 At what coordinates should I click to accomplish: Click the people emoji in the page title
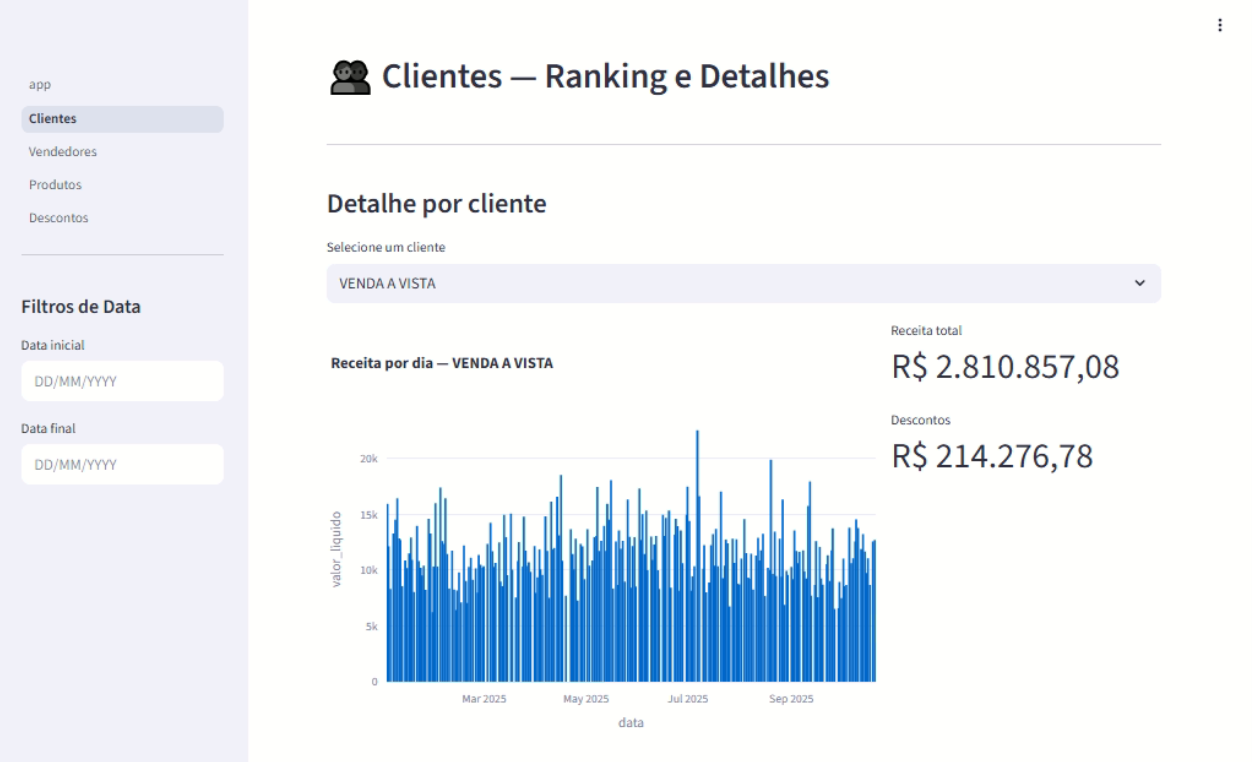coord(350,74)
